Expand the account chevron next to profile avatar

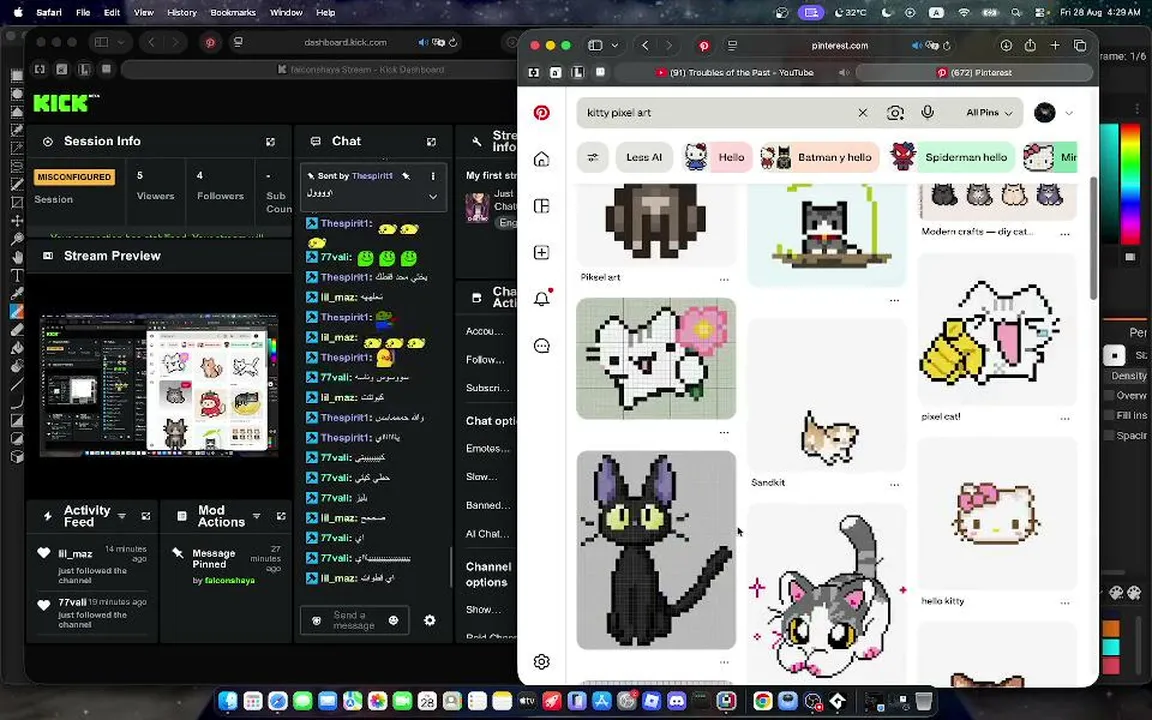(x=1069, y=113)
